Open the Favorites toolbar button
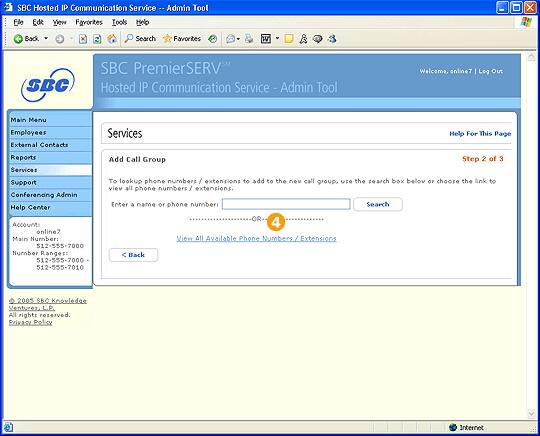This screenshot has width=540, height=436. coord(181,39)
